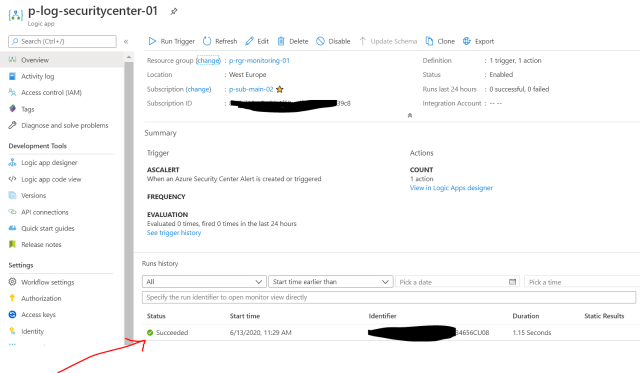Viewport: 640px width, 373px height.
Task: Click the Delete trash can icon
Action: pos(281,41)
